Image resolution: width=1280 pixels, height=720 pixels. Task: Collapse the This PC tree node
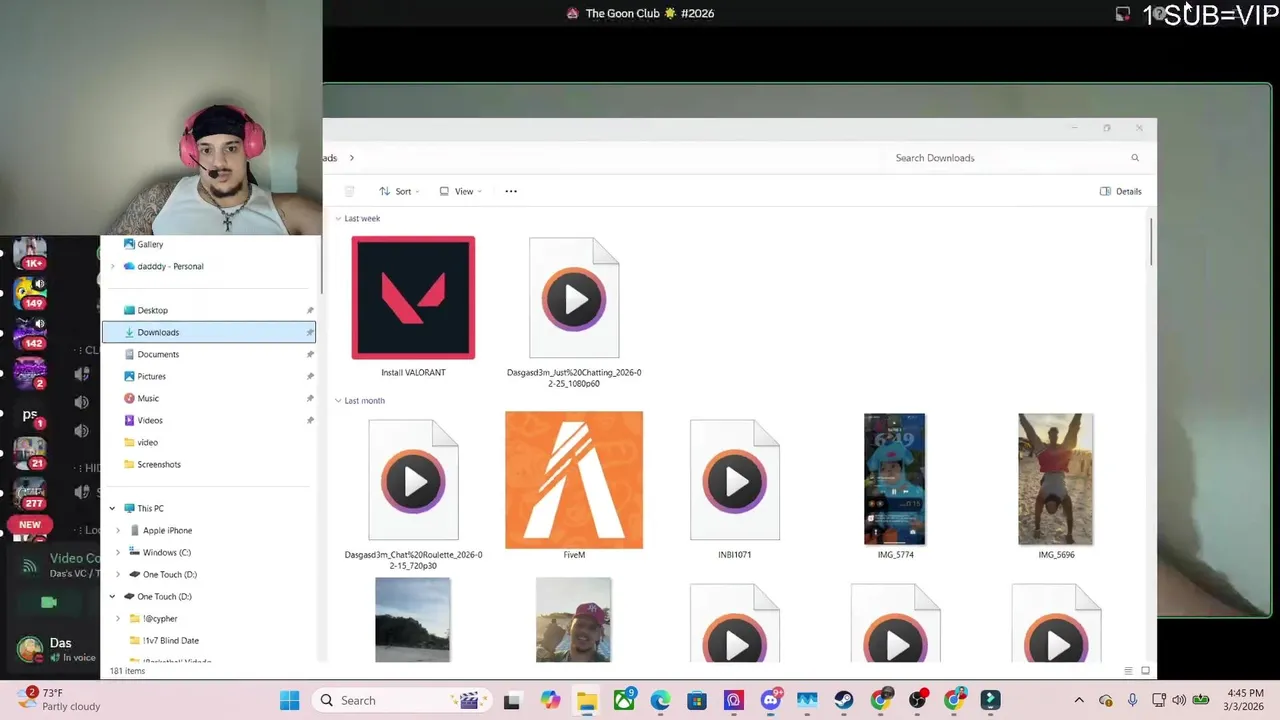pyautogui.click(x=113, y=508)
